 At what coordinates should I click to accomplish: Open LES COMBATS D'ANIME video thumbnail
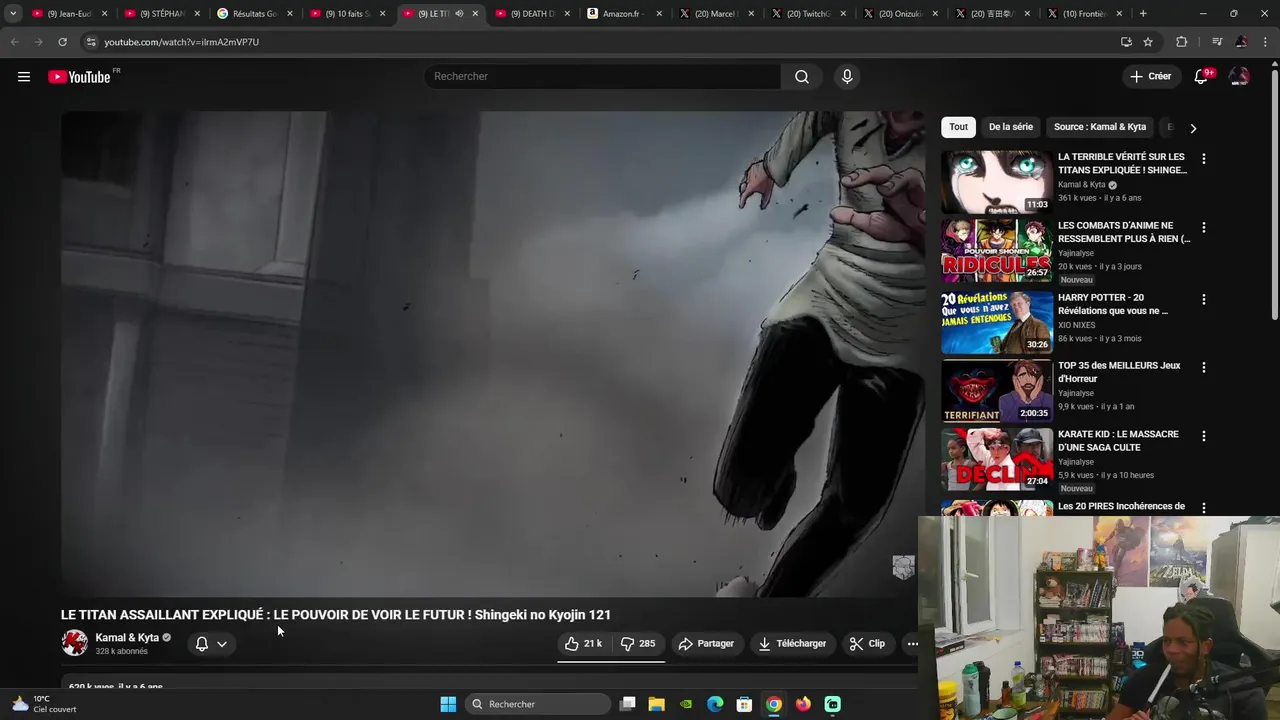[x=997, y=251]
